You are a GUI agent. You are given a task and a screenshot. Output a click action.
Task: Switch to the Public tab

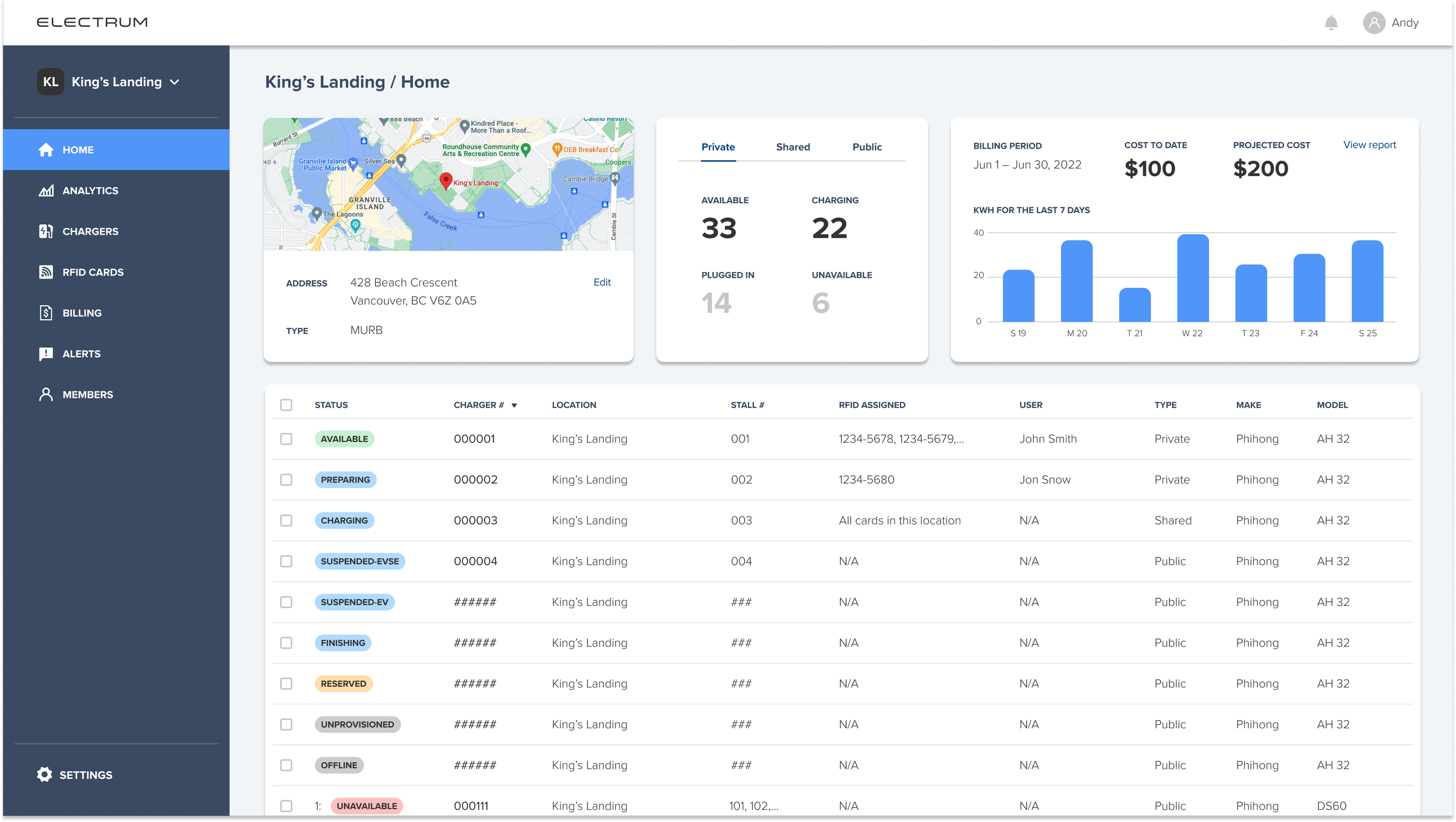867,147
